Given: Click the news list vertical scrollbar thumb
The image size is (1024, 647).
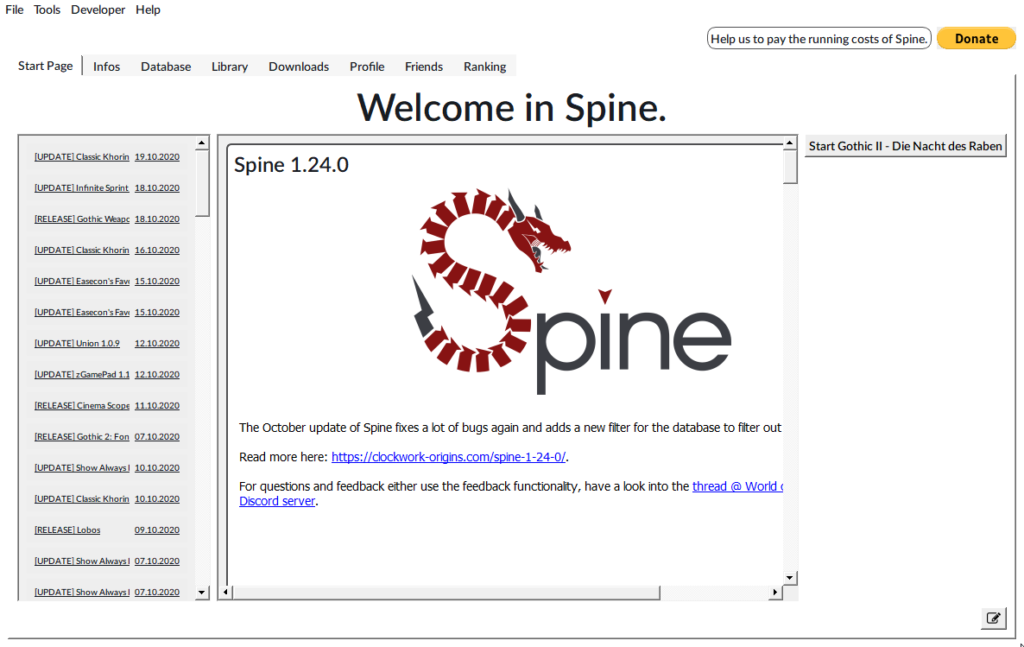Looking at the screenshot, I should tap(202, 183).
